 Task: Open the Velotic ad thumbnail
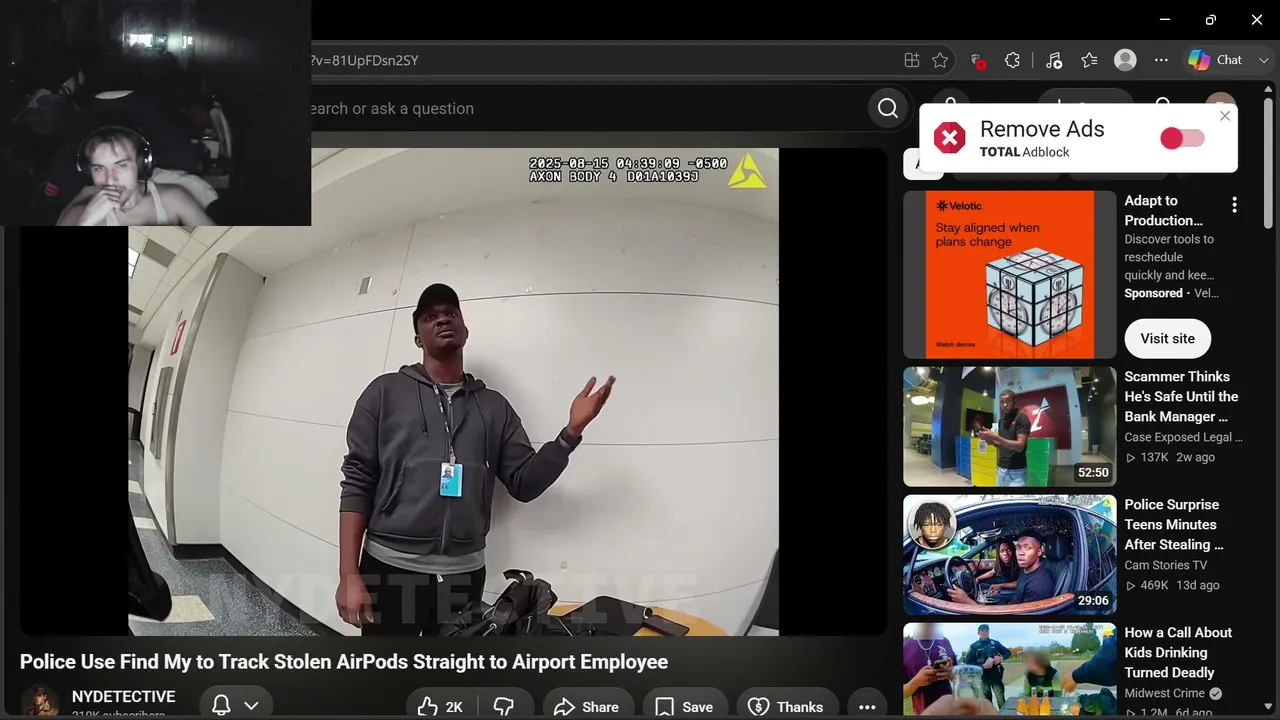click(x=1009, y=274)
